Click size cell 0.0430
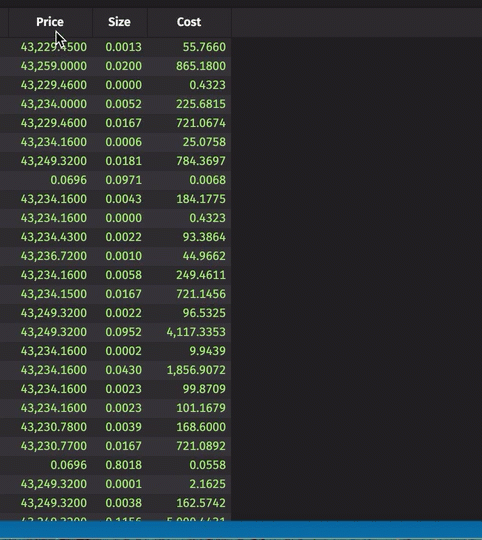 (123, 370)
